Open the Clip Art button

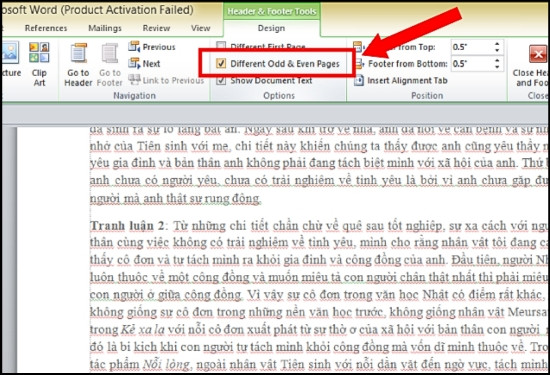click(x=39, y=64)
